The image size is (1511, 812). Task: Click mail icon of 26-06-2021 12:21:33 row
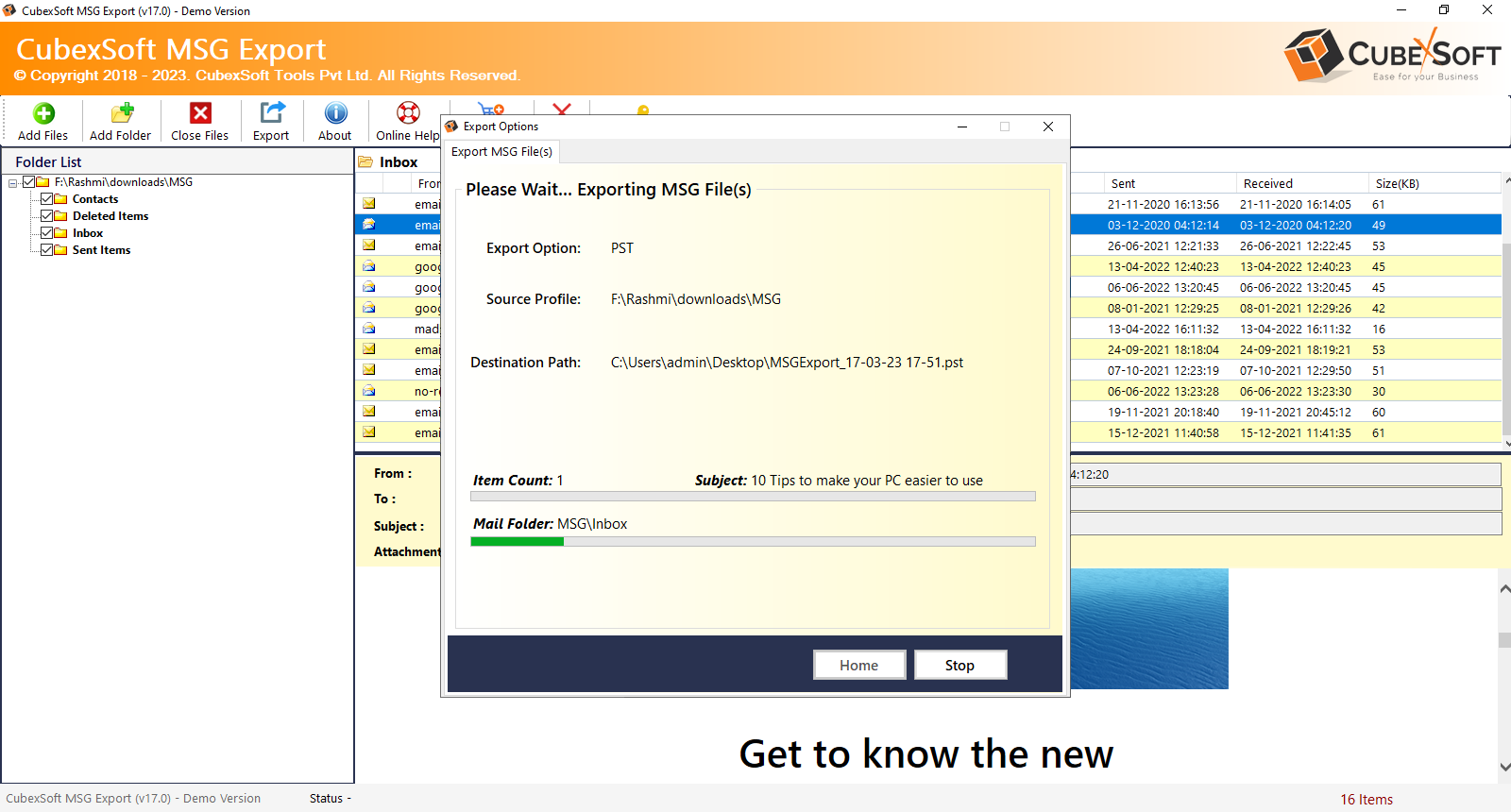pos(368,245)
